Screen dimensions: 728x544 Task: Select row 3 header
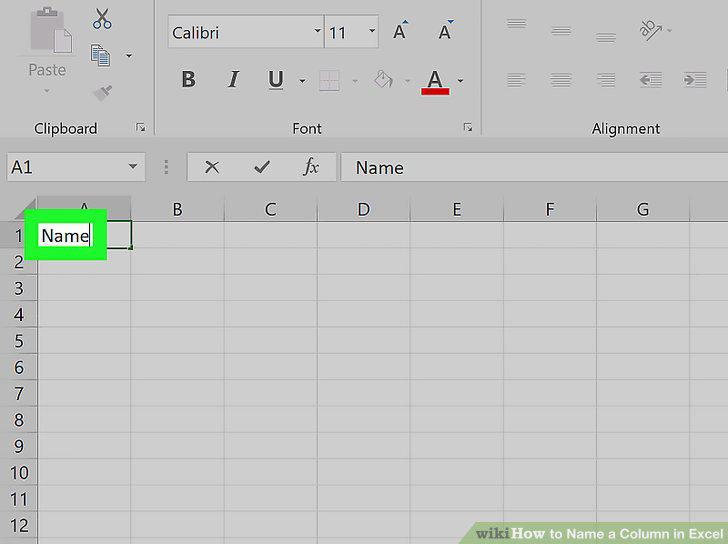(19, 288)
